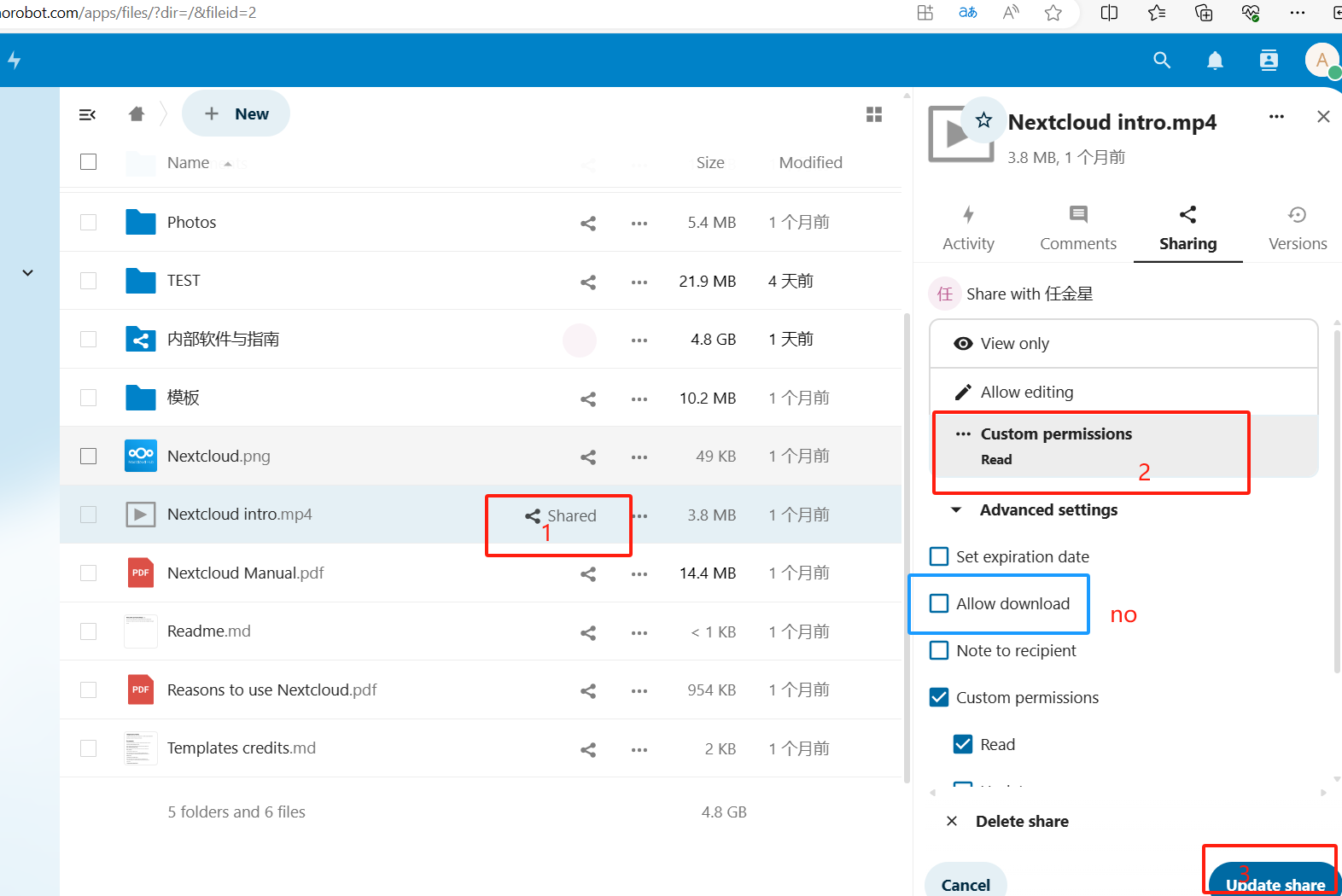Open more actions for Nextcloud intro.mp4
This screenshot has height=896, width=1342.
[x=640, y=515]
